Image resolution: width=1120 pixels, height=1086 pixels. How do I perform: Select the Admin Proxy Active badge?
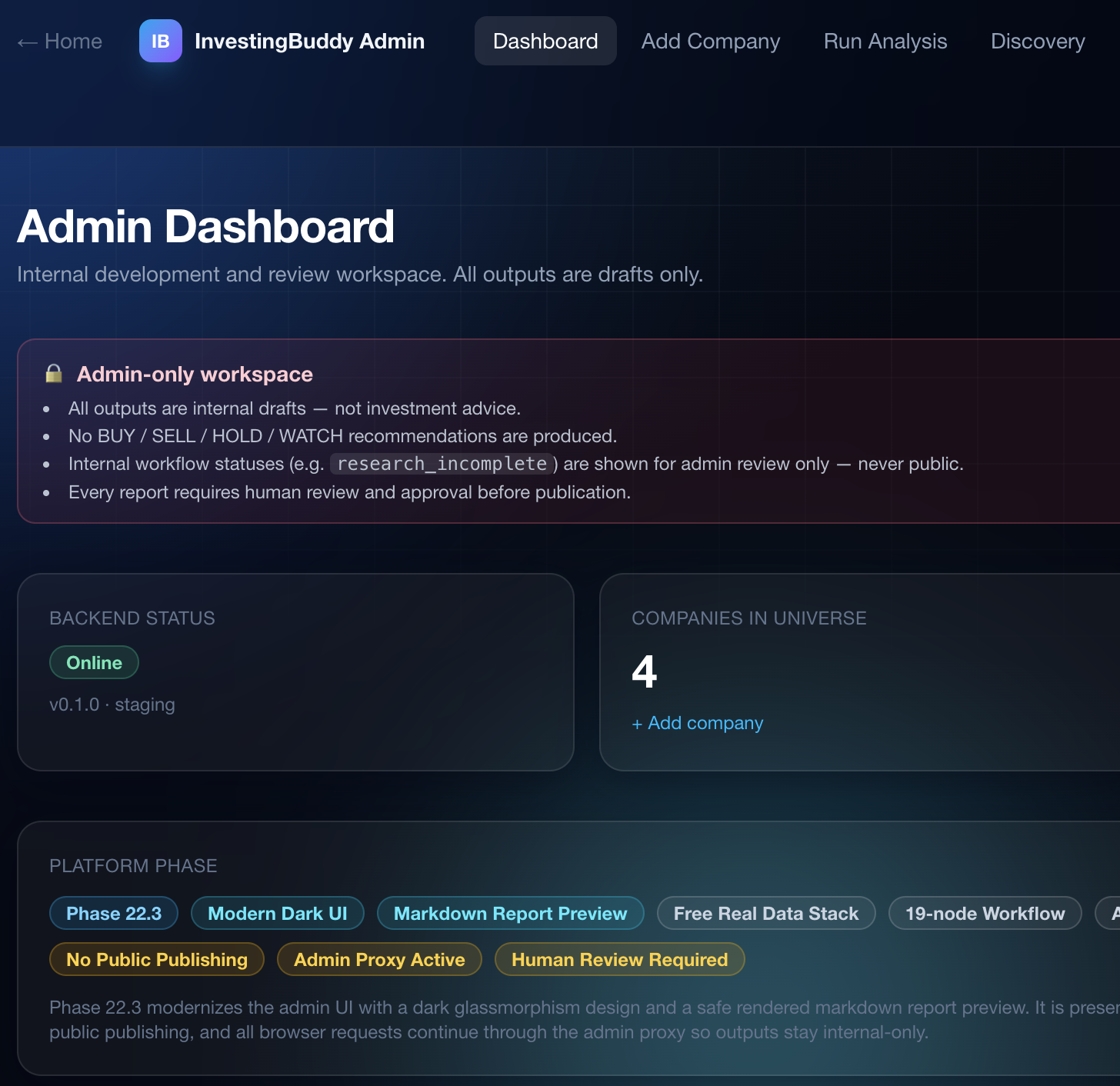click(379, 959)
